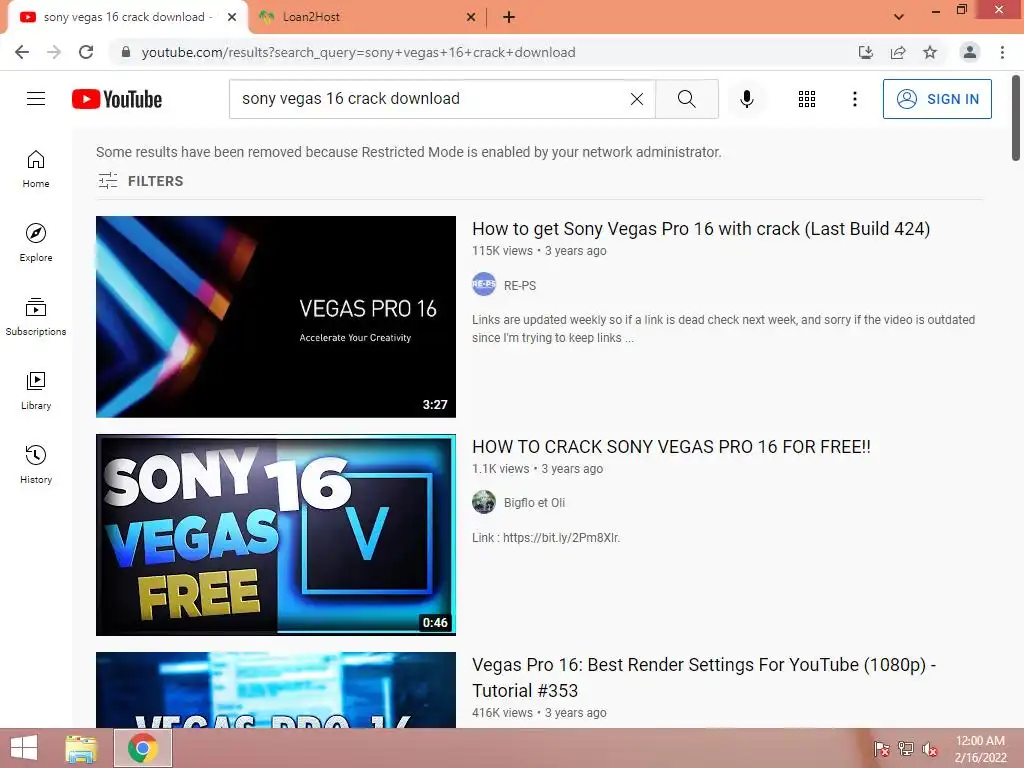Click the 0:46 duration badge
This screenshot has width=1024, height=768.
(435, 622)
